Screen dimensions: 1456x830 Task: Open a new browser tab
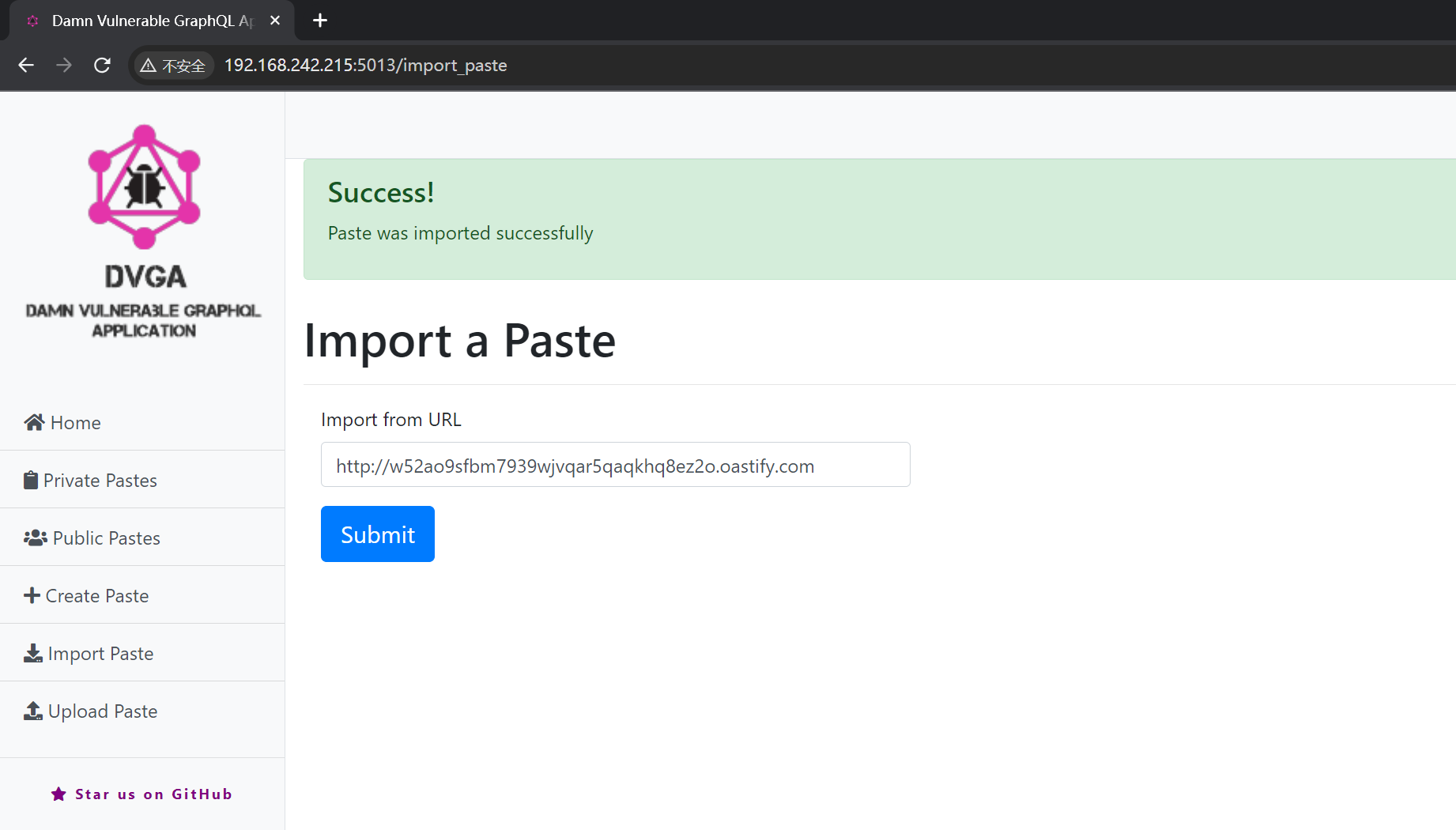tap(320, 21)
